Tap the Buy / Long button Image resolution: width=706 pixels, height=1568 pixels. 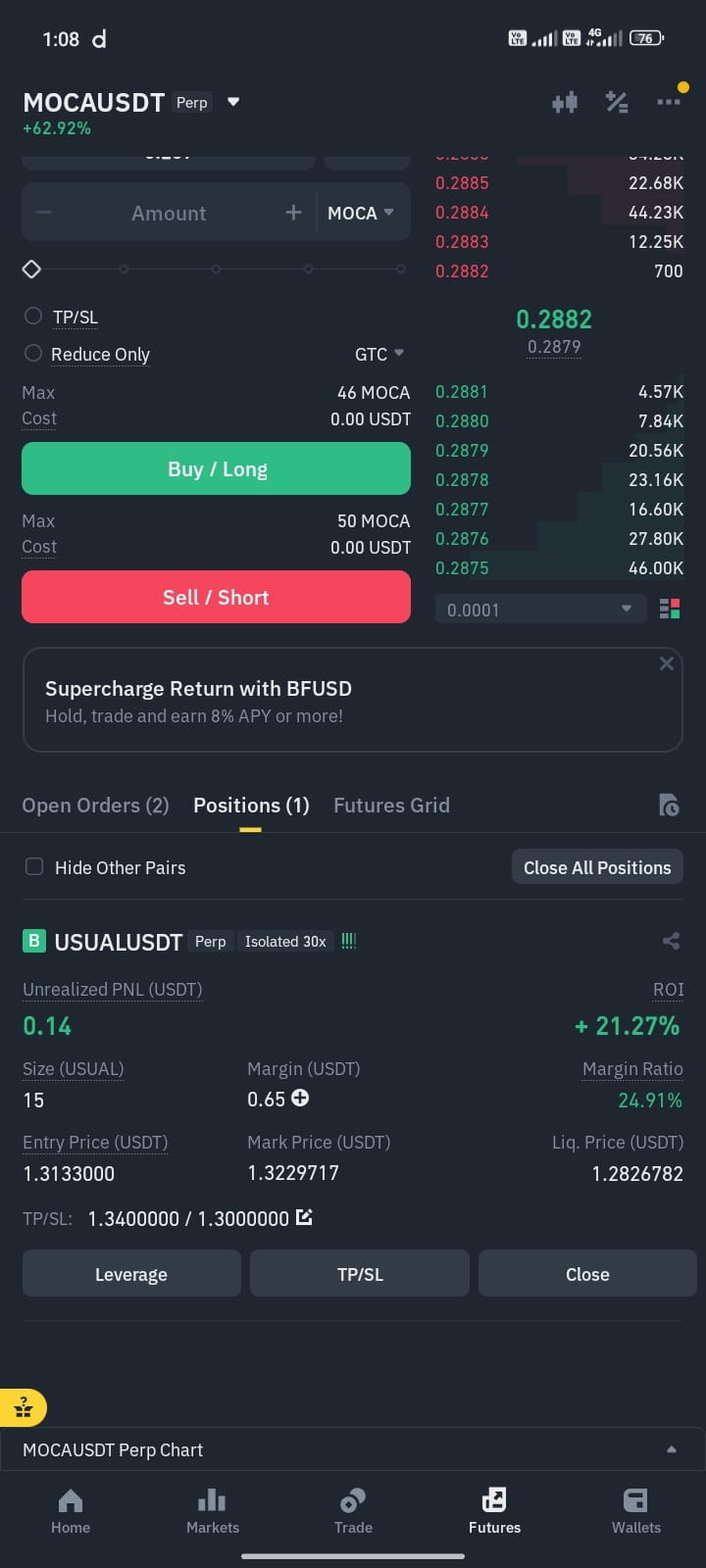(216, 468)
